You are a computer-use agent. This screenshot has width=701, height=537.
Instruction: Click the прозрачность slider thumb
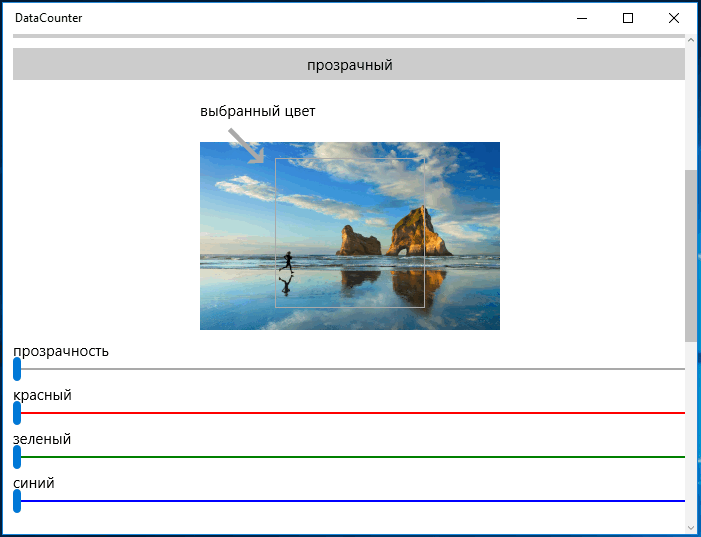[17, 369]
